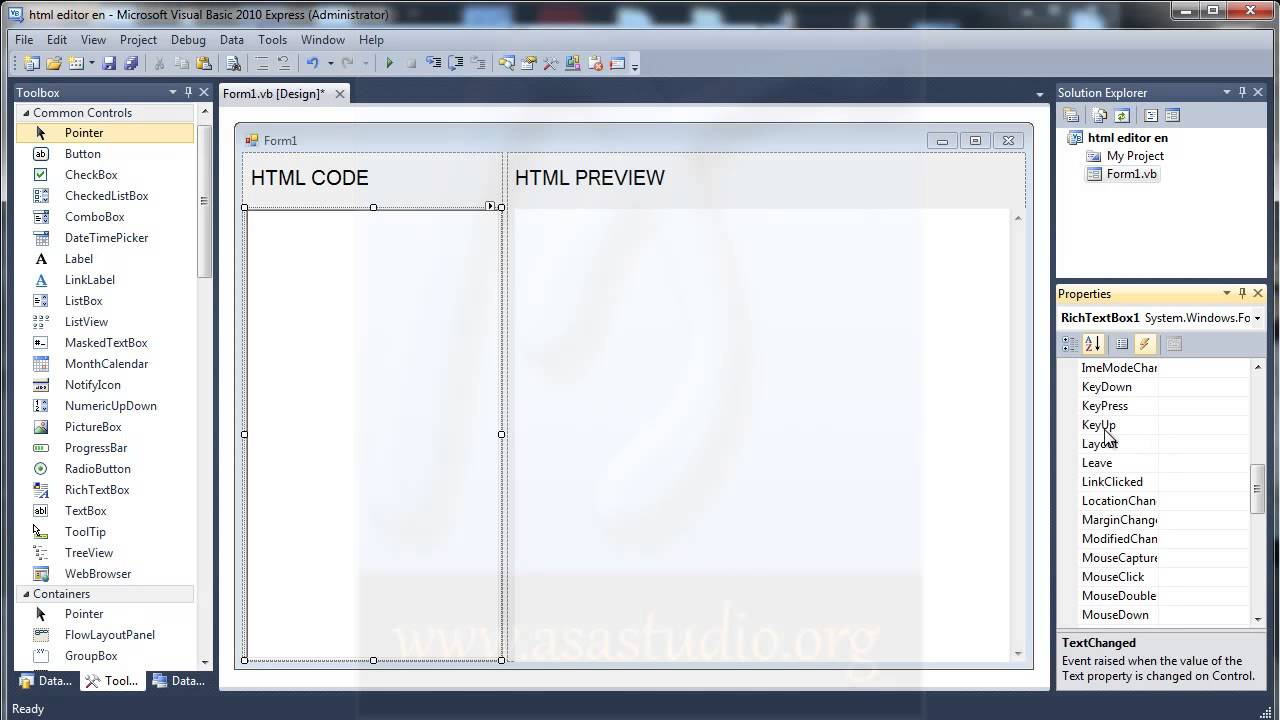Click the Open File toolbar icon
The height and width of the screenshot is (720, 1280).
tap(54, 63)
